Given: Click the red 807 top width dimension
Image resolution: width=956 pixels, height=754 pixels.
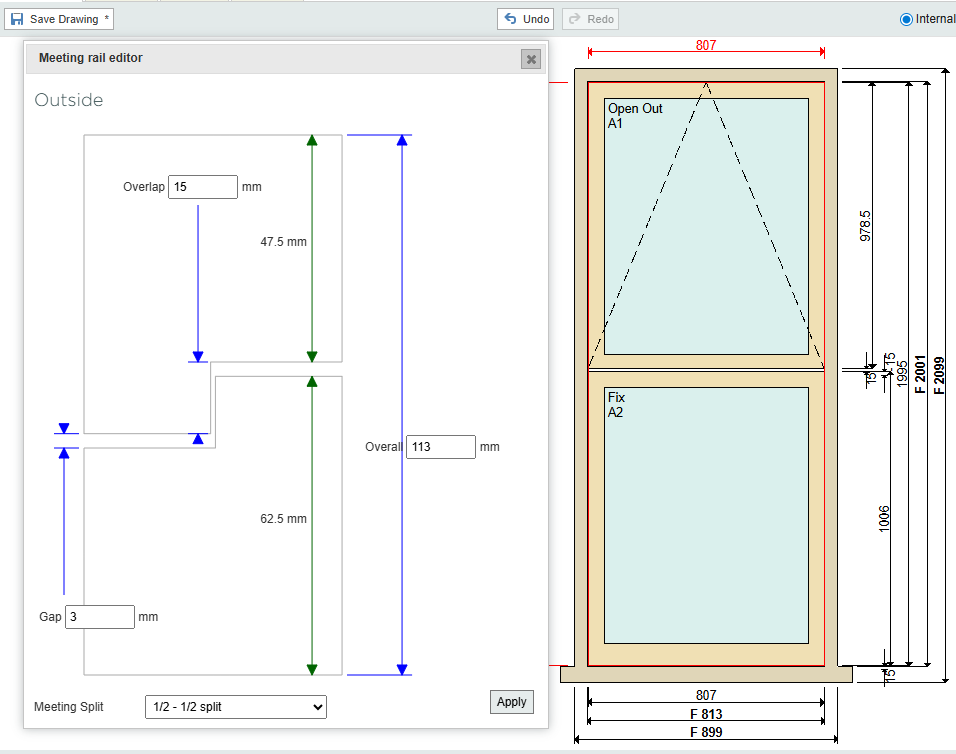Looking at the screenshot, I should pos(706,45).
